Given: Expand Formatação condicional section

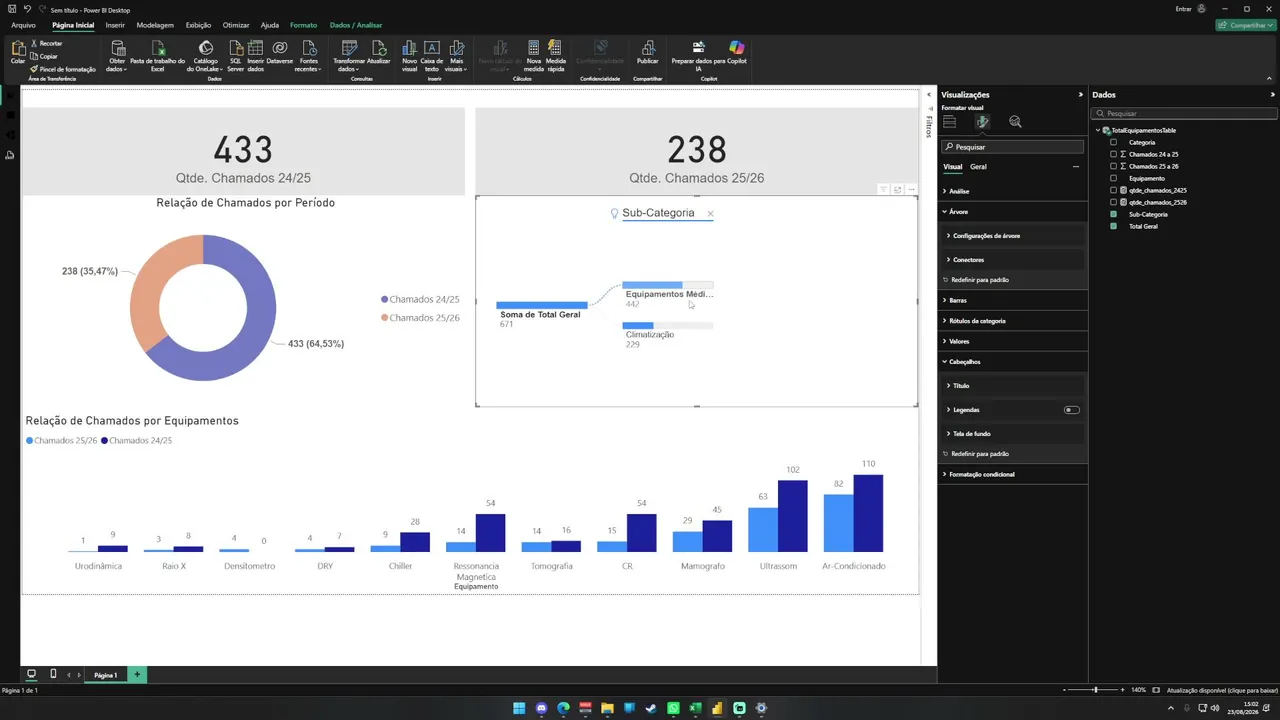Looking at the screenshot, I should tap(1013, 474).
